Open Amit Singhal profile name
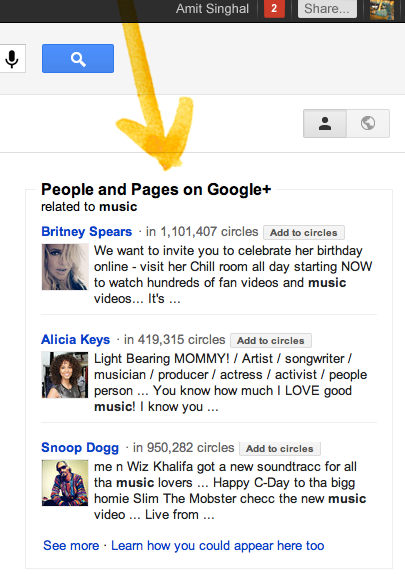405x574 pixels. (212, 8)
